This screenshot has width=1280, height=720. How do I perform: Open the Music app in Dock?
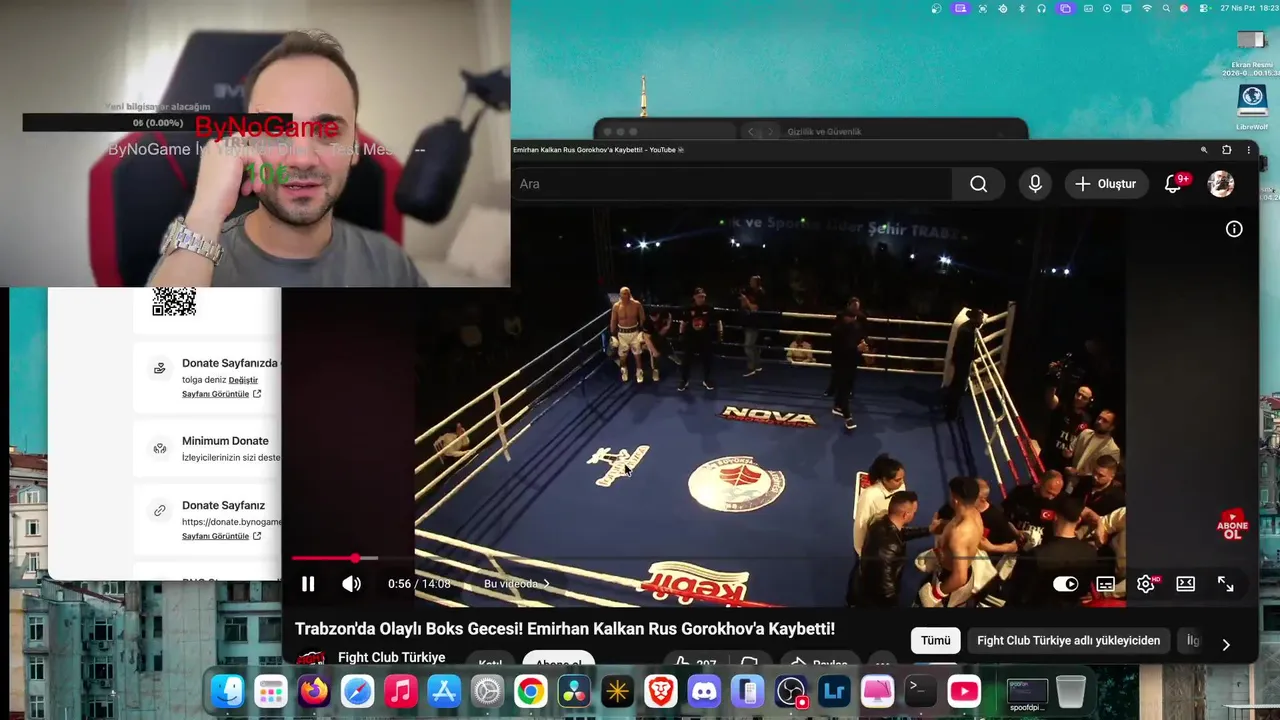click(401, 691)
